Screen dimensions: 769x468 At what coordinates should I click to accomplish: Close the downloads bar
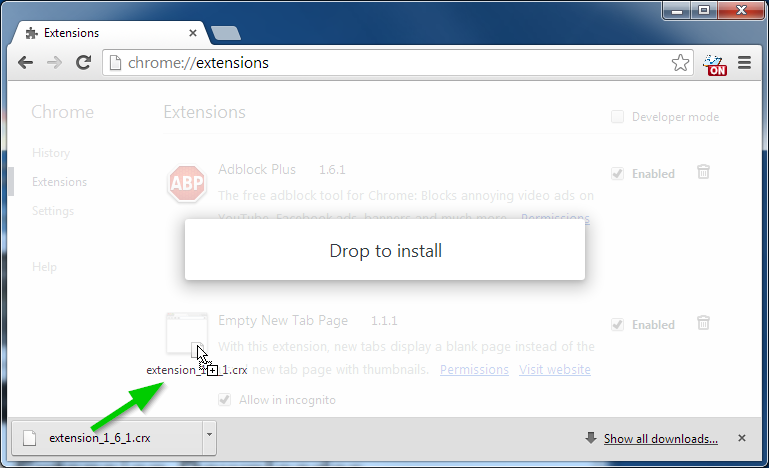pos(741,438)
